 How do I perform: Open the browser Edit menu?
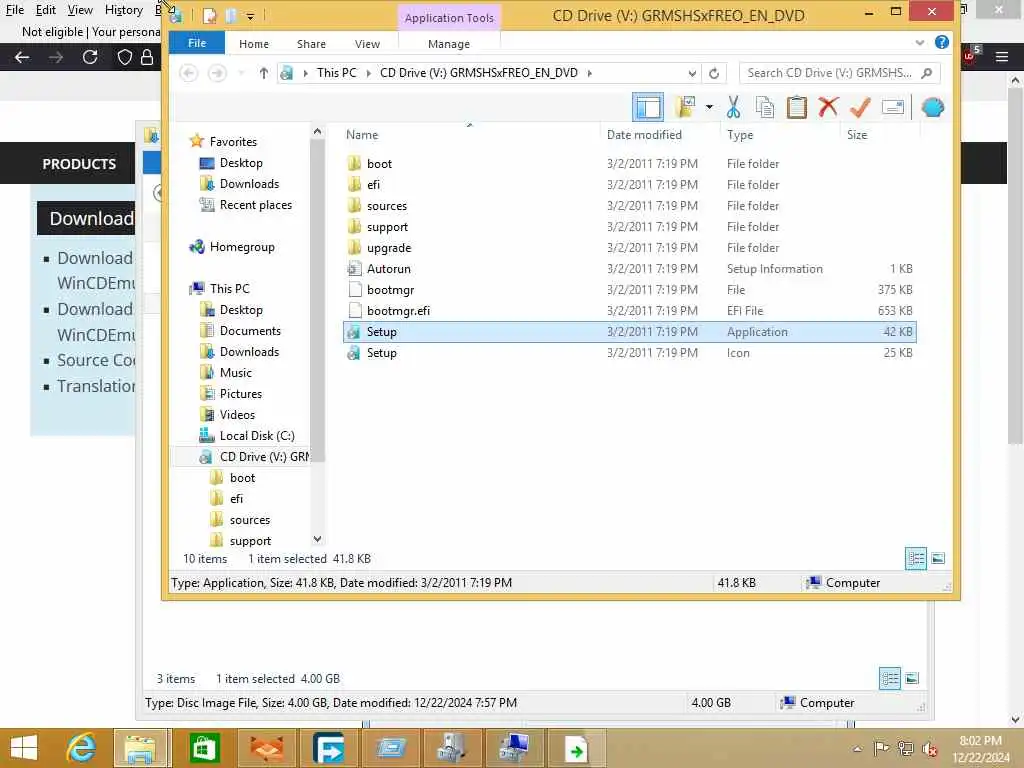click(x=46, y=10)
